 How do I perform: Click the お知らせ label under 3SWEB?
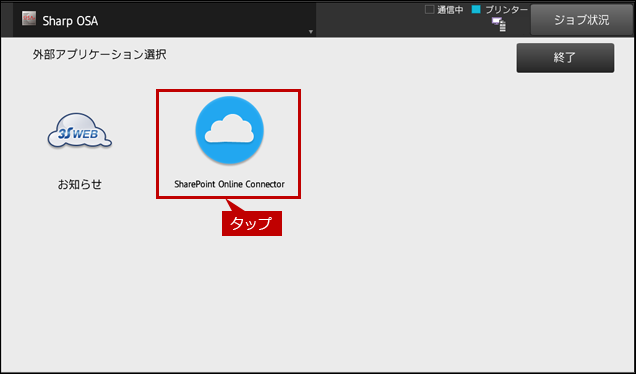[x=80, y=185]
